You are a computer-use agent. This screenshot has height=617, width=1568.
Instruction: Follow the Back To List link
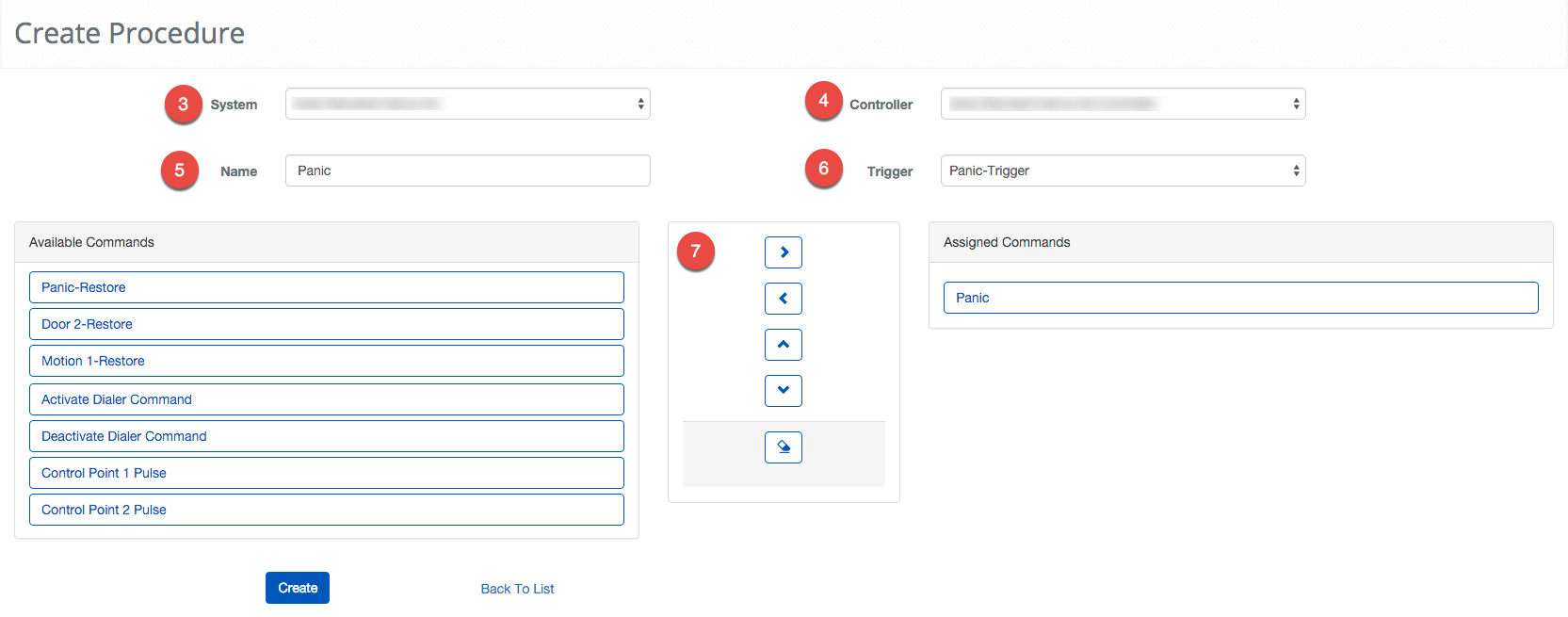(x=517, y=589)
